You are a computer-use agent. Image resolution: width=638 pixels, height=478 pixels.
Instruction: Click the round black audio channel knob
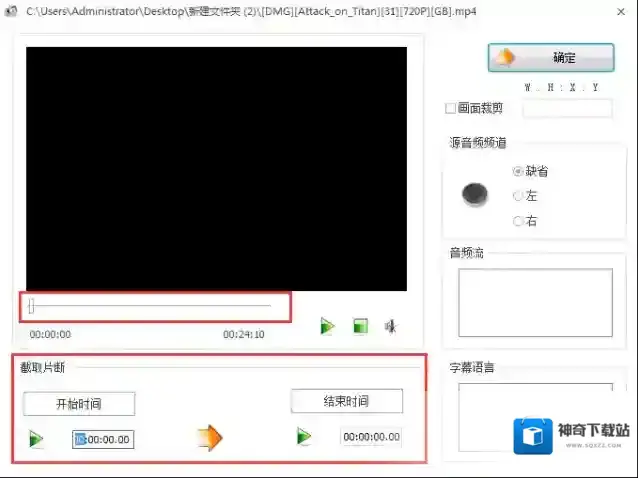475,195
